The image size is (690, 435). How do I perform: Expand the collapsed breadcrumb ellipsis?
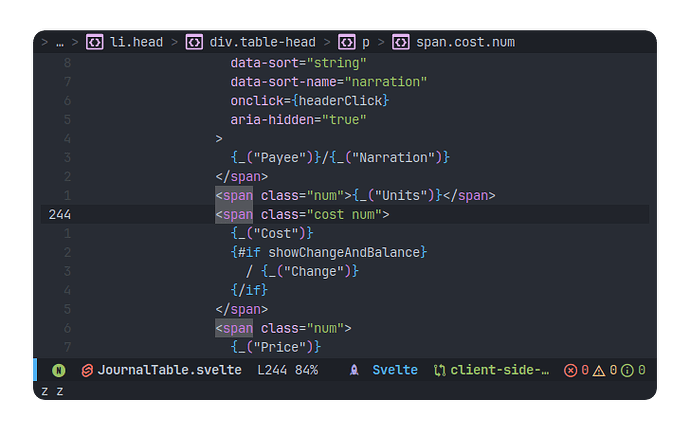click(x=59, y=42)
